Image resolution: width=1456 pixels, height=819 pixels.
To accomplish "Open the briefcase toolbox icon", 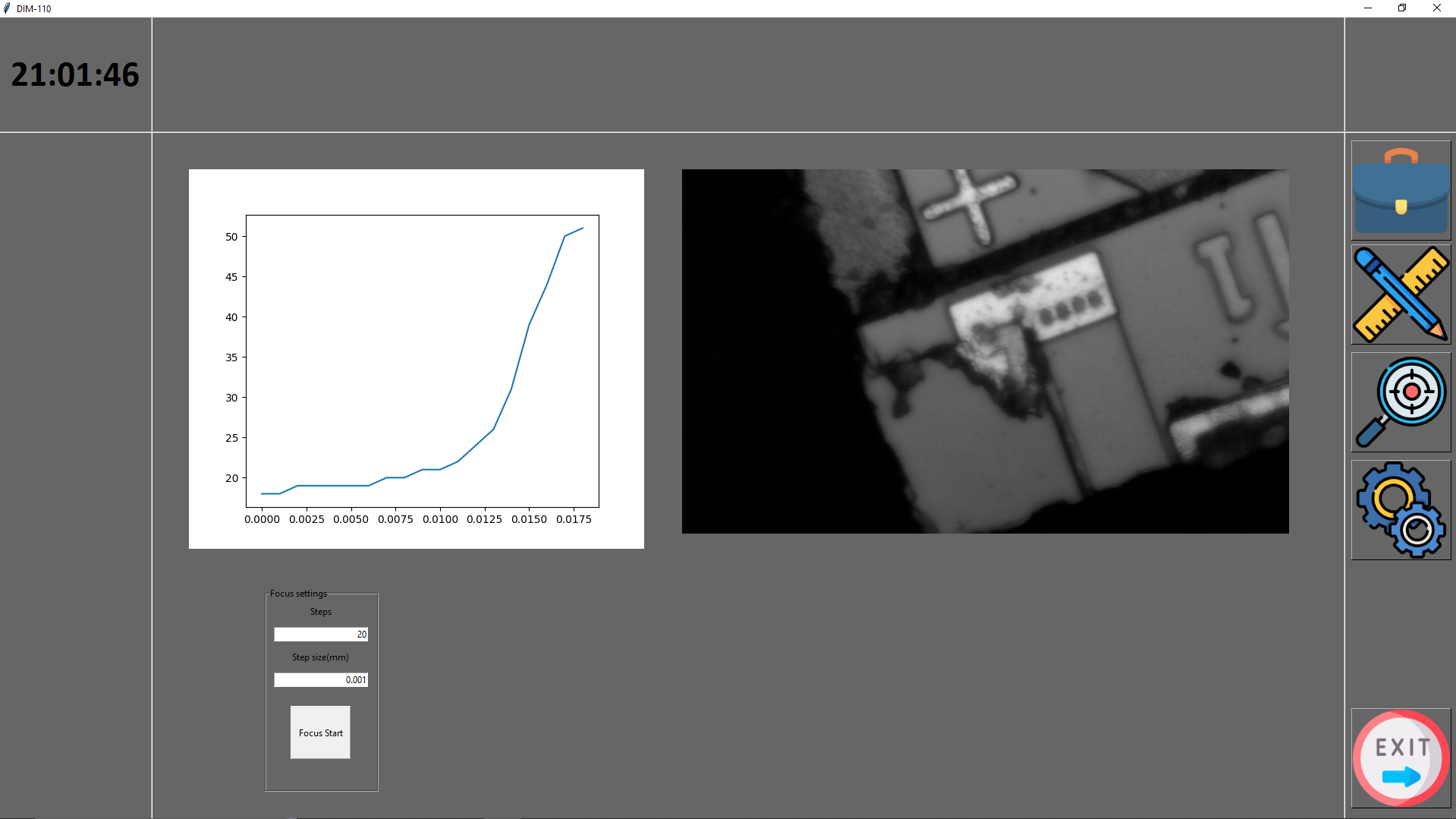I will [x=1401, y=191].
